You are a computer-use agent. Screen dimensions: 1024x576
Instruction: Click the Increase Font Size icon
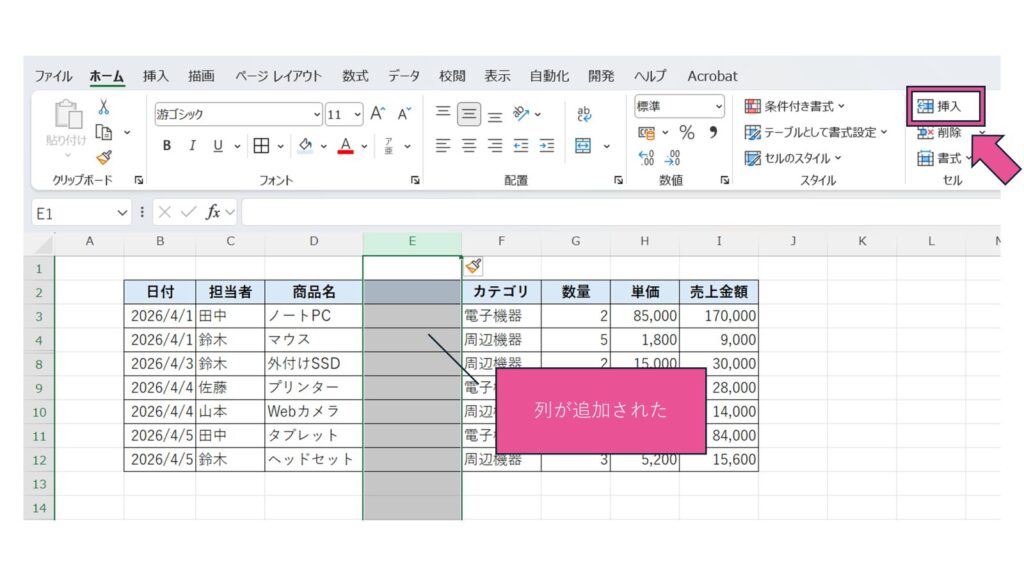coord(378,114)
